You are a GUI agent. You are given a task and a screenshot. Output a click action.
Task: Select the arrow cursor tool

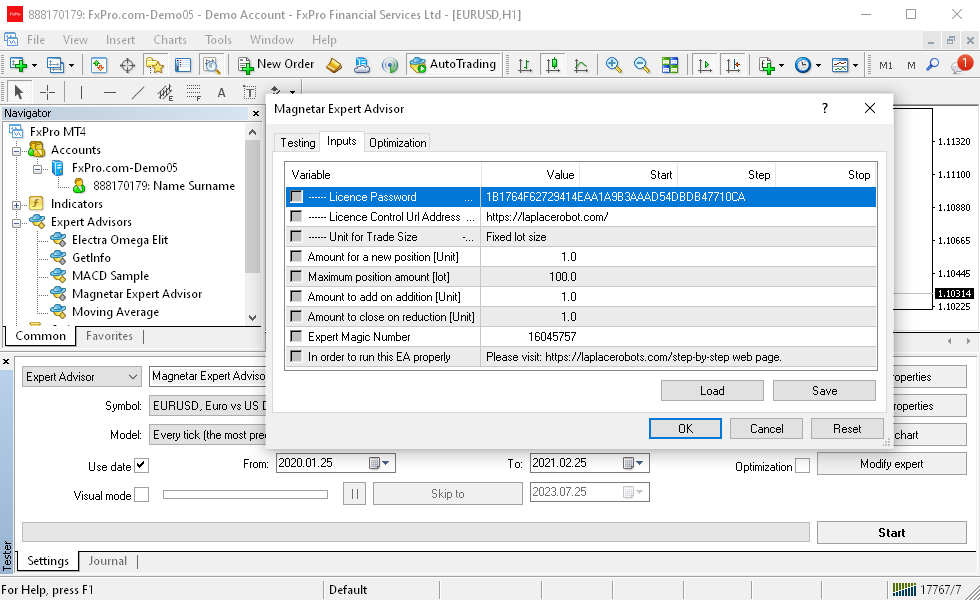point(19,92)
